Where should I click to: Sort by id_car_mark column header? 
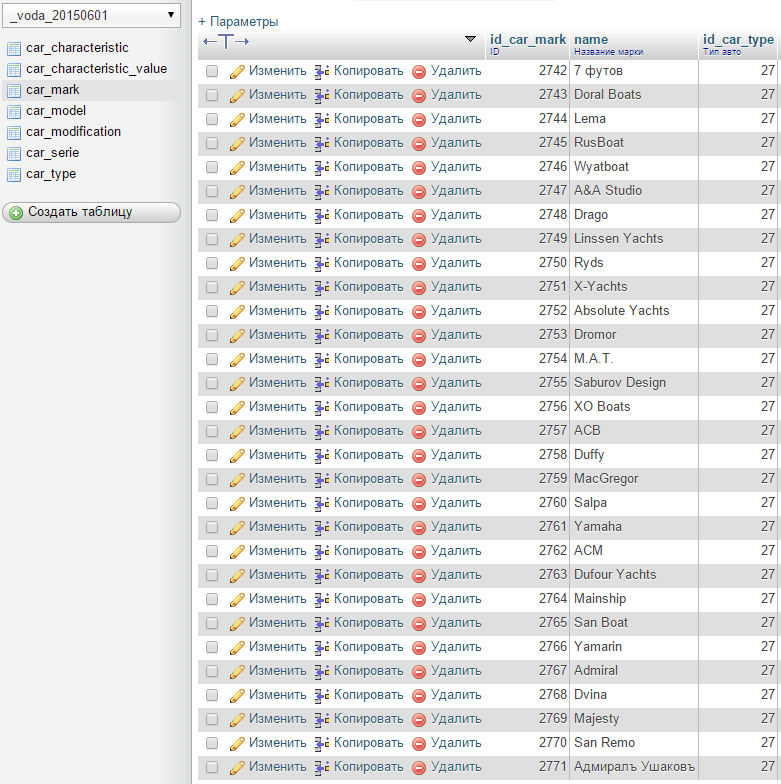(528, 40)
